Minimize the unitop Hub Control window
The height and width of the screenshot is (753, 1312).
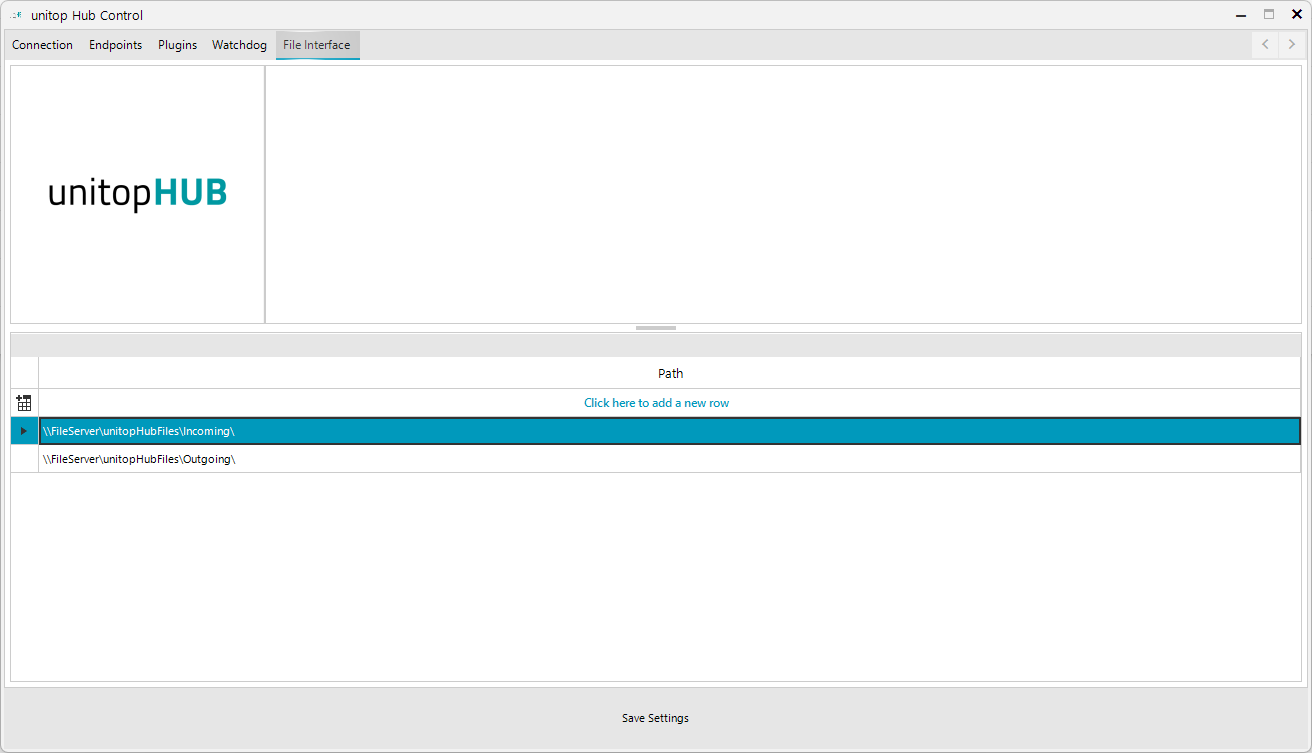pyautogui.click(x=1240, y=15)
